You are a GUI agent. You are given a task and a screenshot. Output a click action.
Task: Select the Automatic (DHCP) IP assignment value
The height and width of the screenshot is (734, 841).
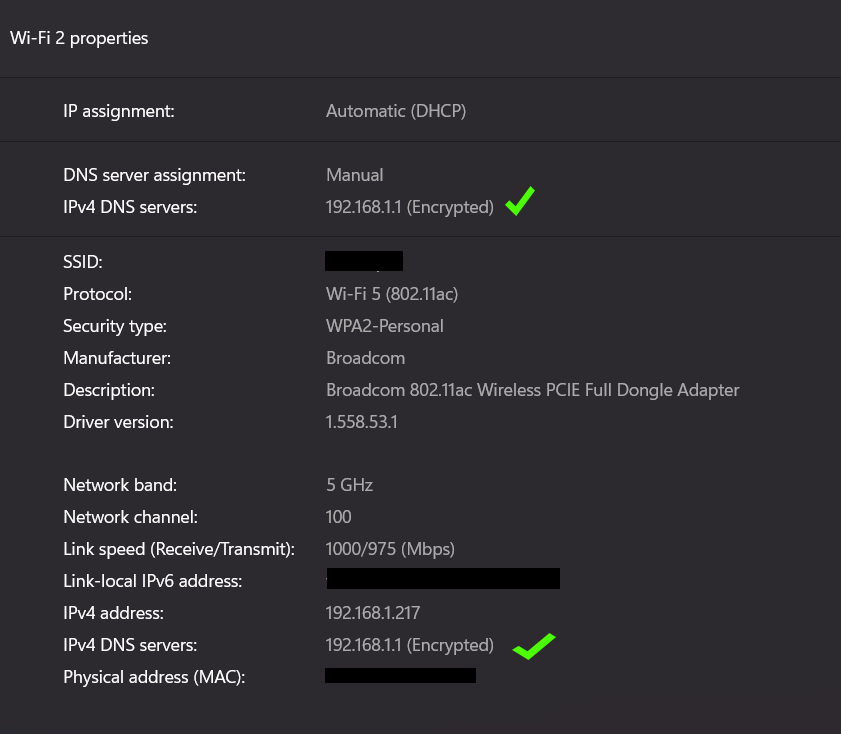[396, 110]
